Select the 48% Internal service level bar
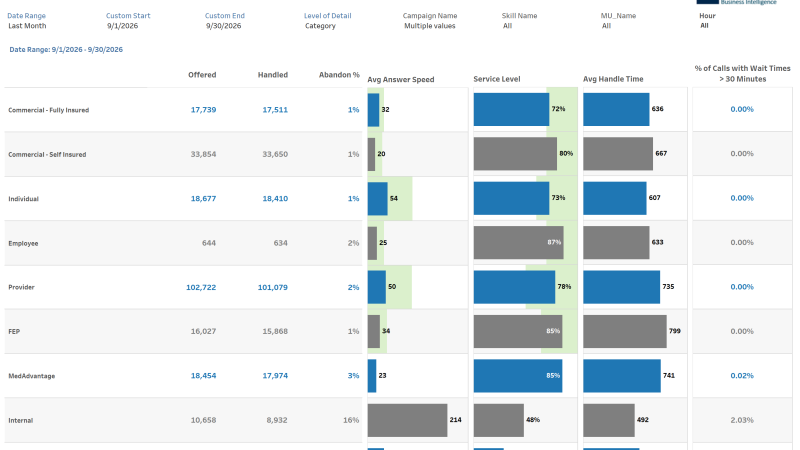 tap(498, 420)
